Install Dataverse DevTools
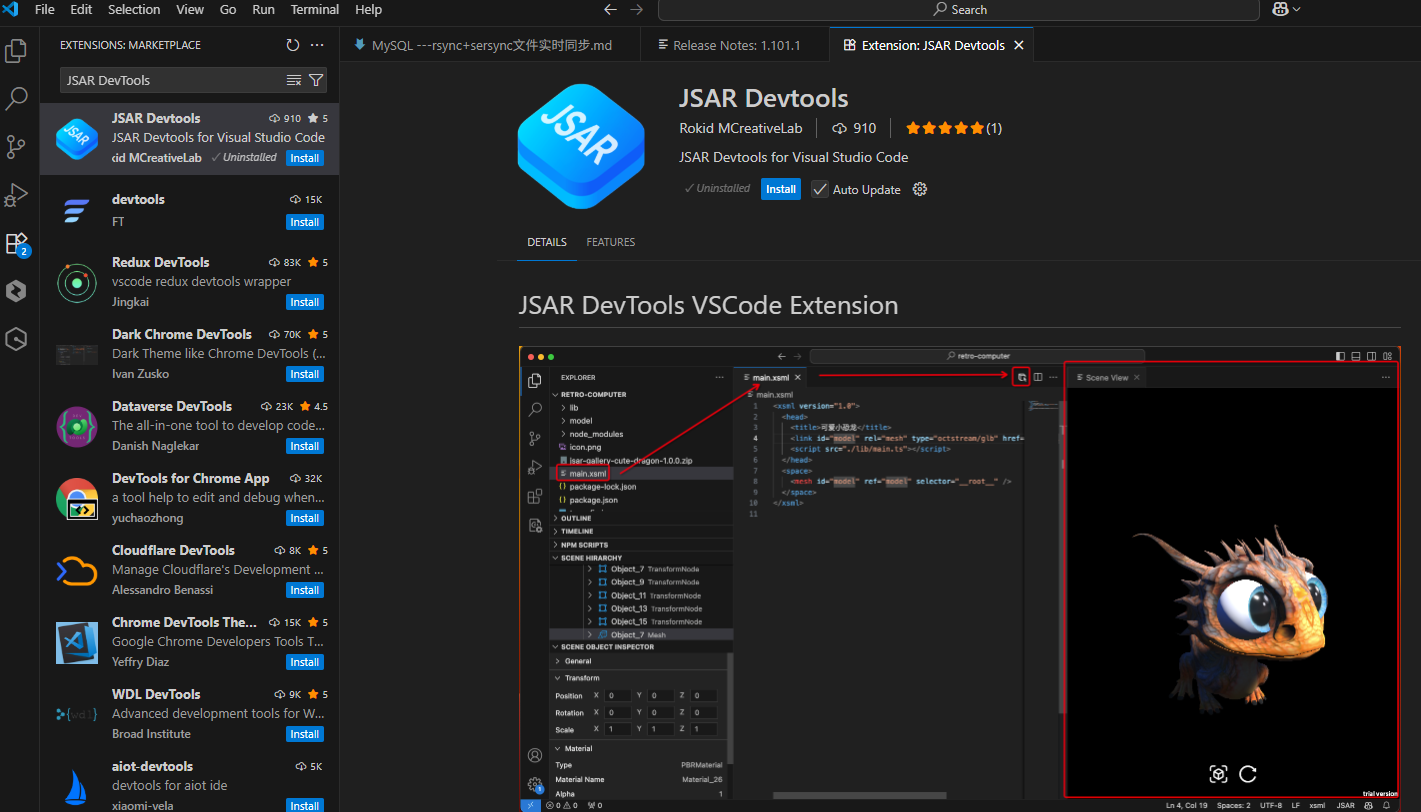1421x812 pixels. click(305, 446)
